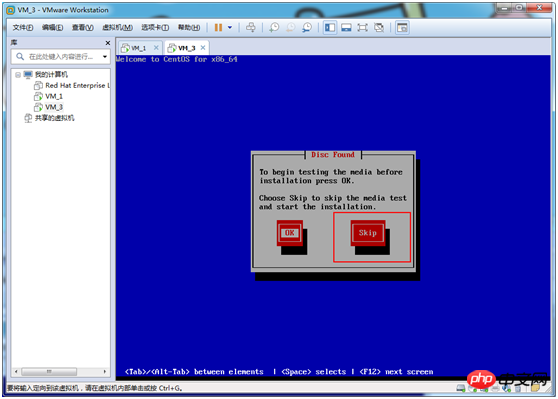Minimize the VMware Workstation window
Viewport: 558px width, 399px height.
coord(504,7)
